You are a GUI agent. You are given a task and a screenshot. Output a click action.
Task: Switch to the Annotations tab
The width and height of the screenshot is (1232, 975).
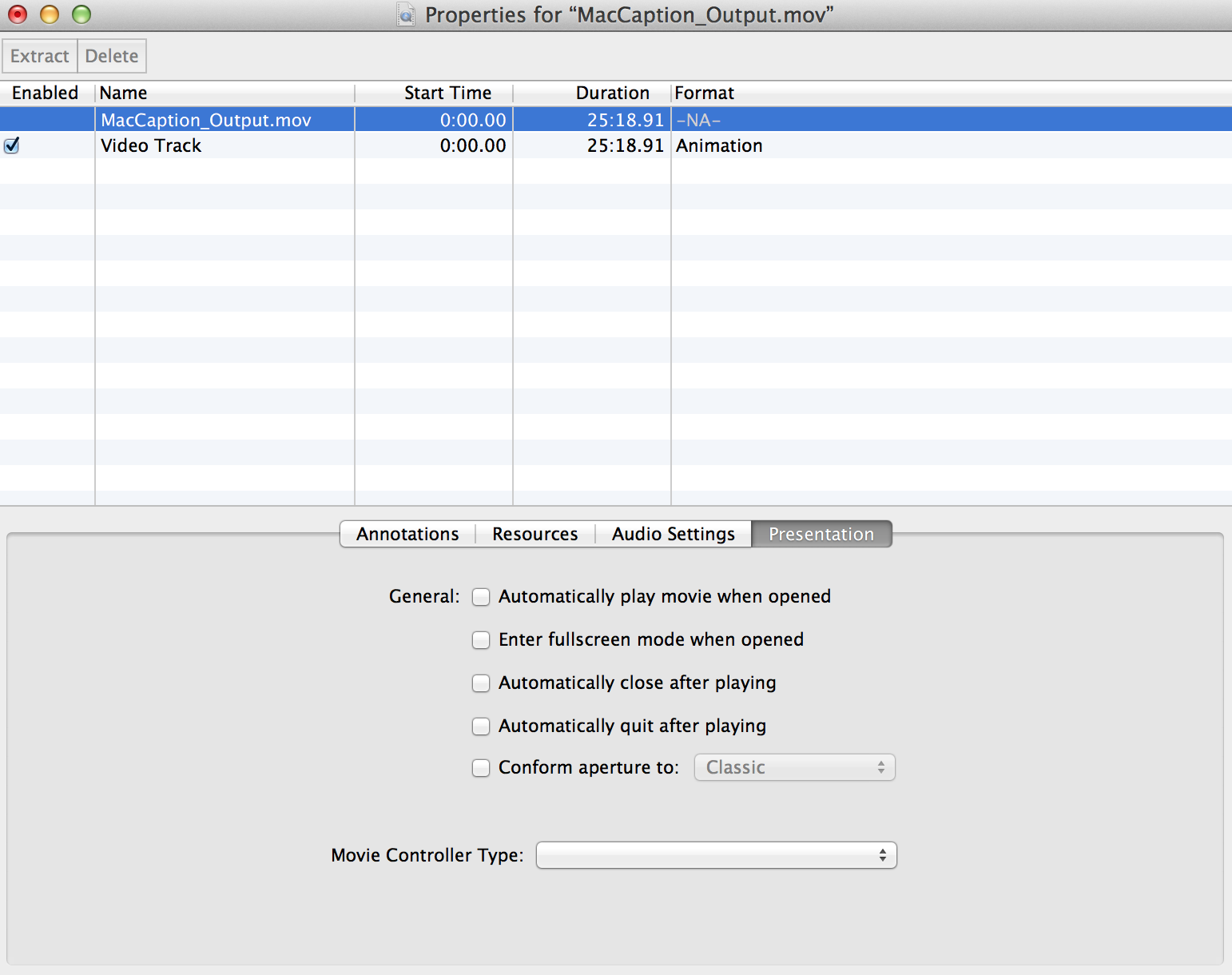point(407,534)
